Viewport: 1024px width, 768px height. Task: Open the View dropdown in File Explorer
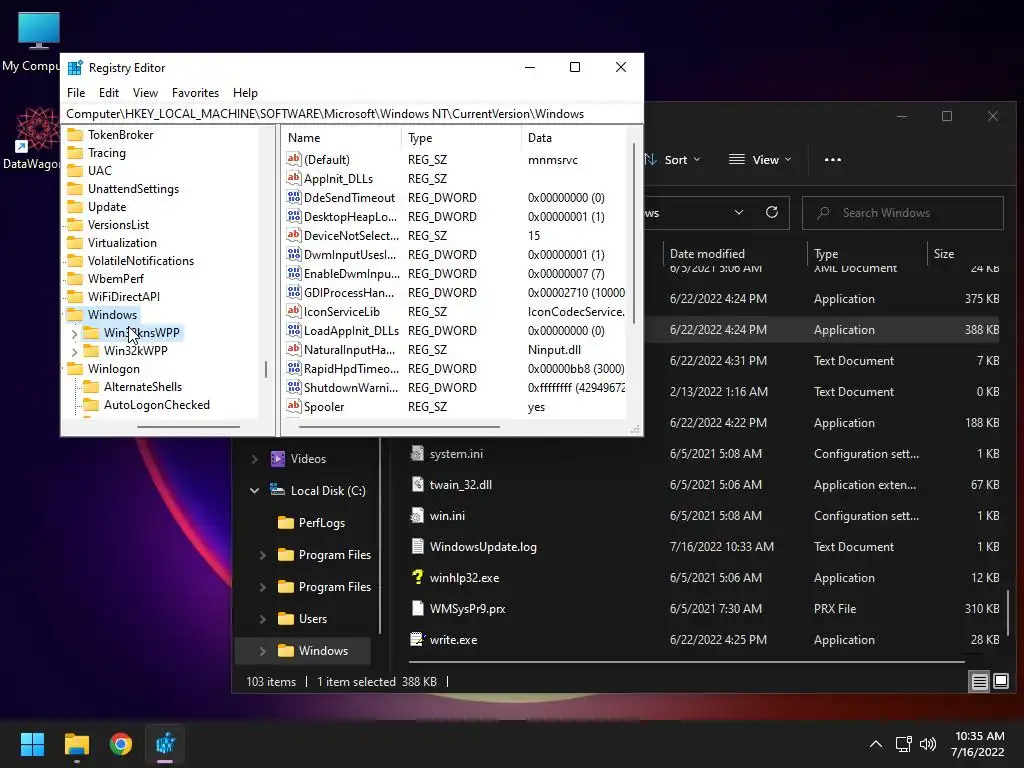[760, 160]
